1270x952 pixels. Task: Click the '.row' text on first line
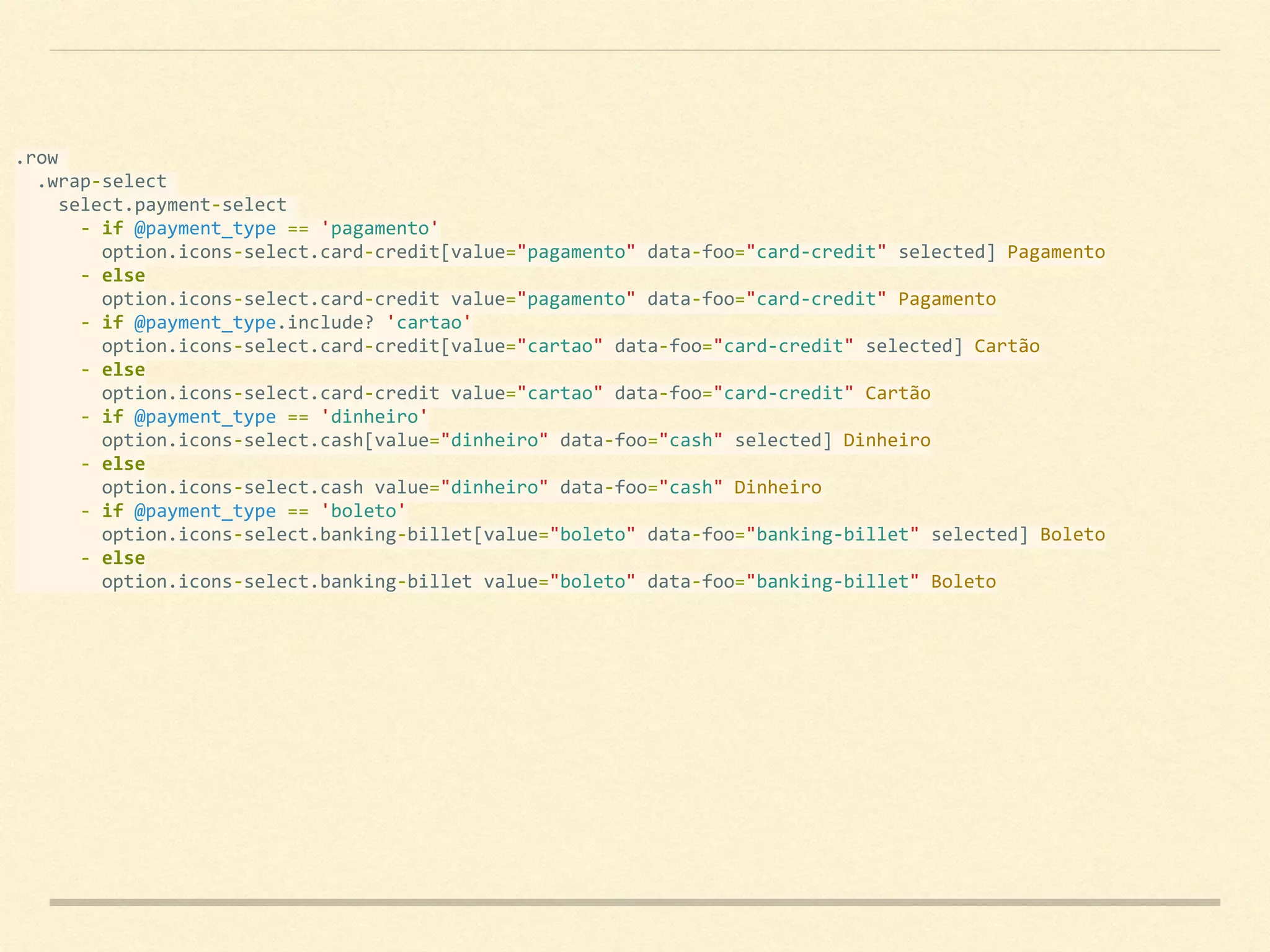[37, 159]
